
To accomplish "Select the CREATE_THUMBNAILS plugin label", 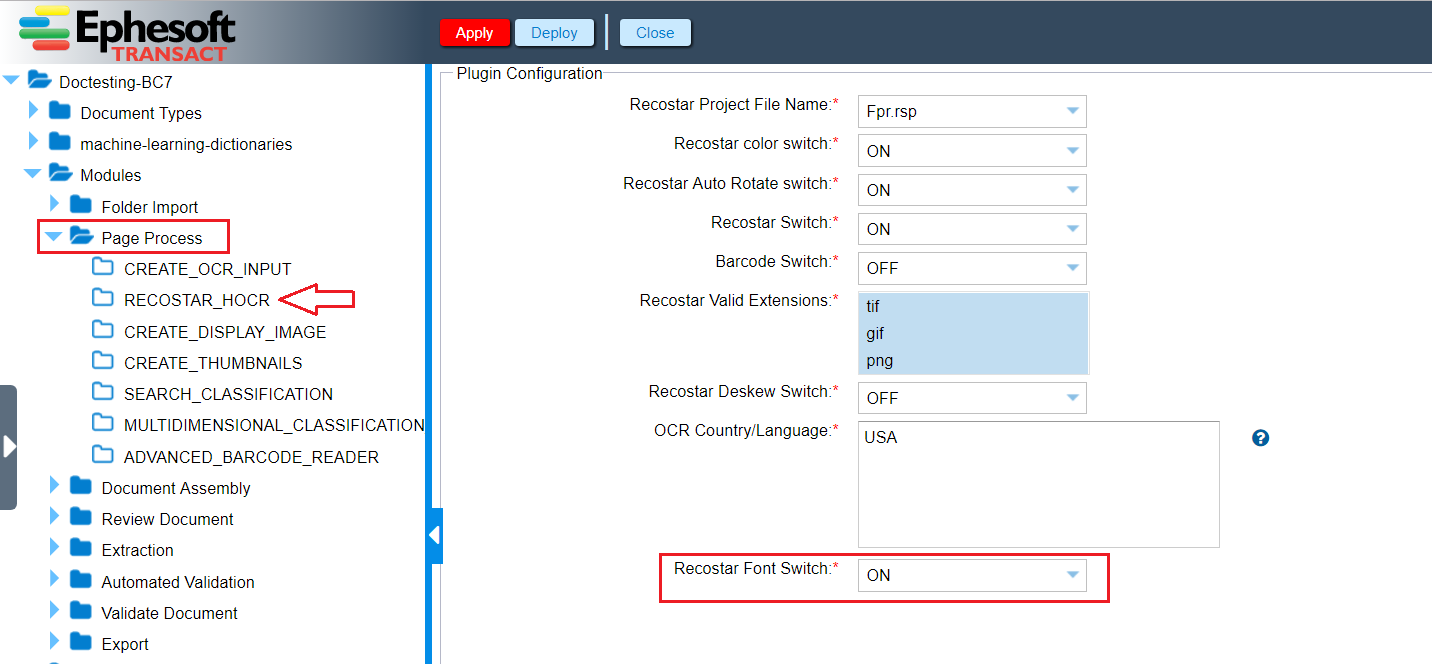I will pos(213,363).
